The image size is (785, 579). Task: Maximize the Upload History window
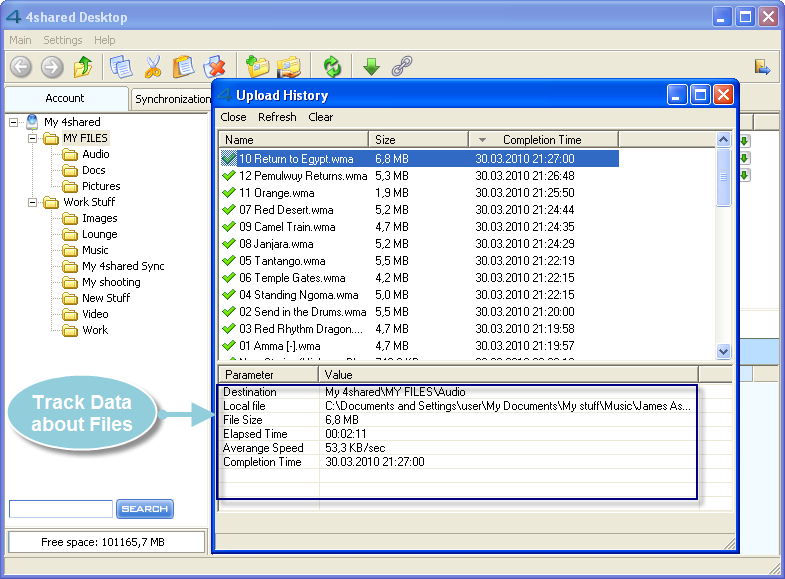coord(700,95)
